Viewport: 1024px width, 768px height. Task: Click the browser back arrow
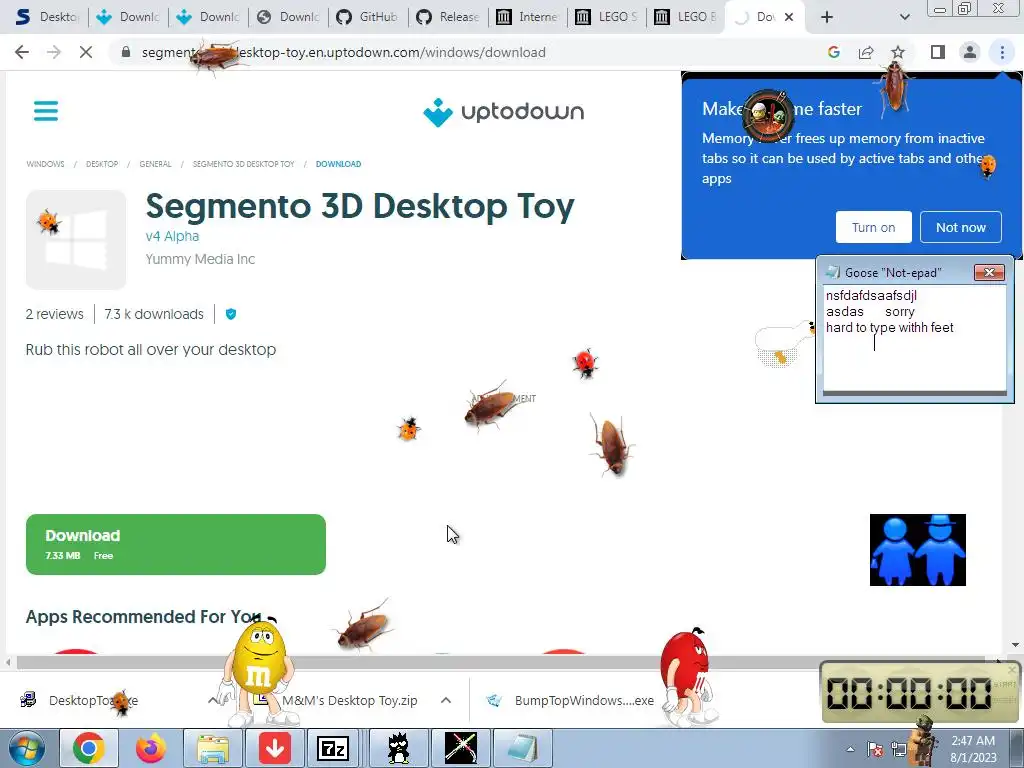pos(22,52)
